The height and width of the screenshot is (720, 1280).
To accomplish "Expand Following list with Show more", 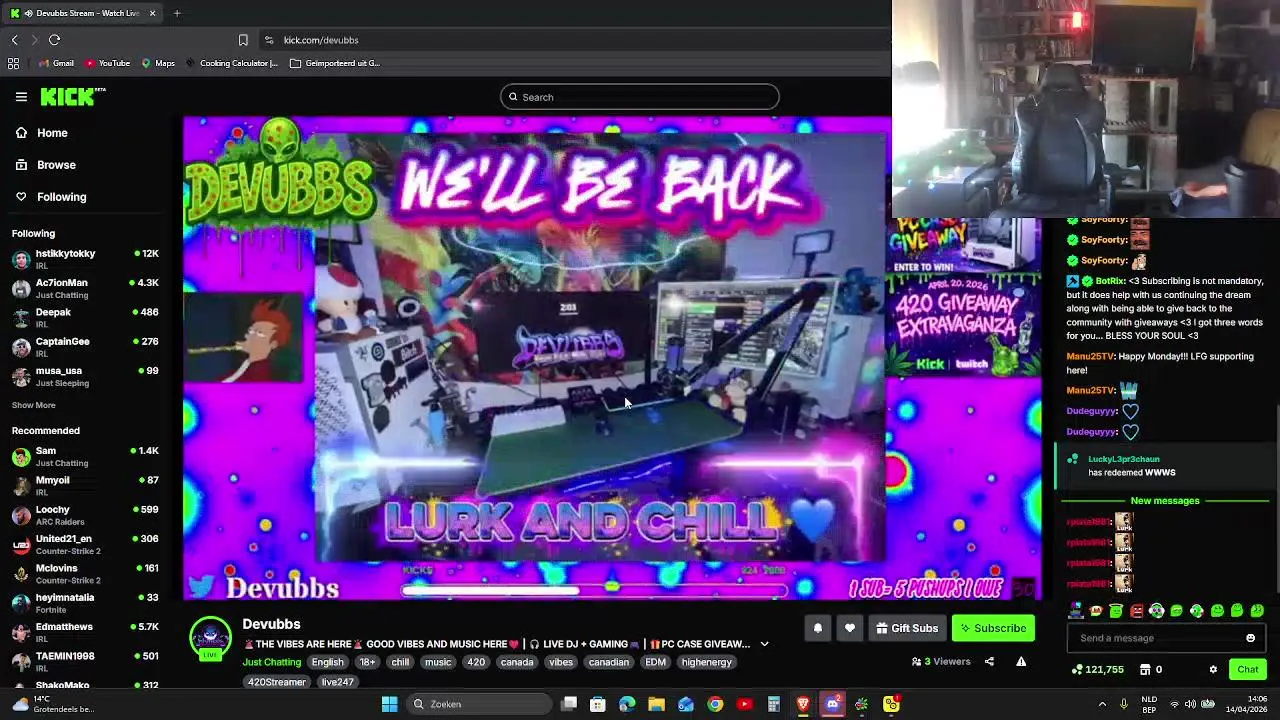I will (34, 405).
